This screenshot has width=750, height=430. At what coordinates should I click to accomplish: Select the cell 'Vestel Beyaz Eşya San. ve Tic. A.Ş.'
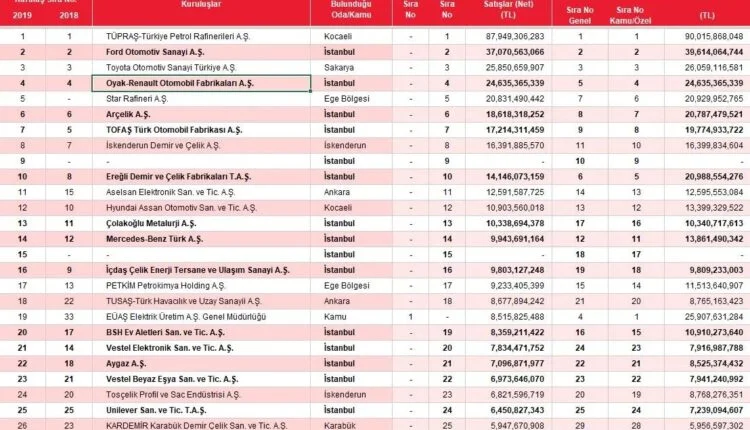click(x=201, y=379)
